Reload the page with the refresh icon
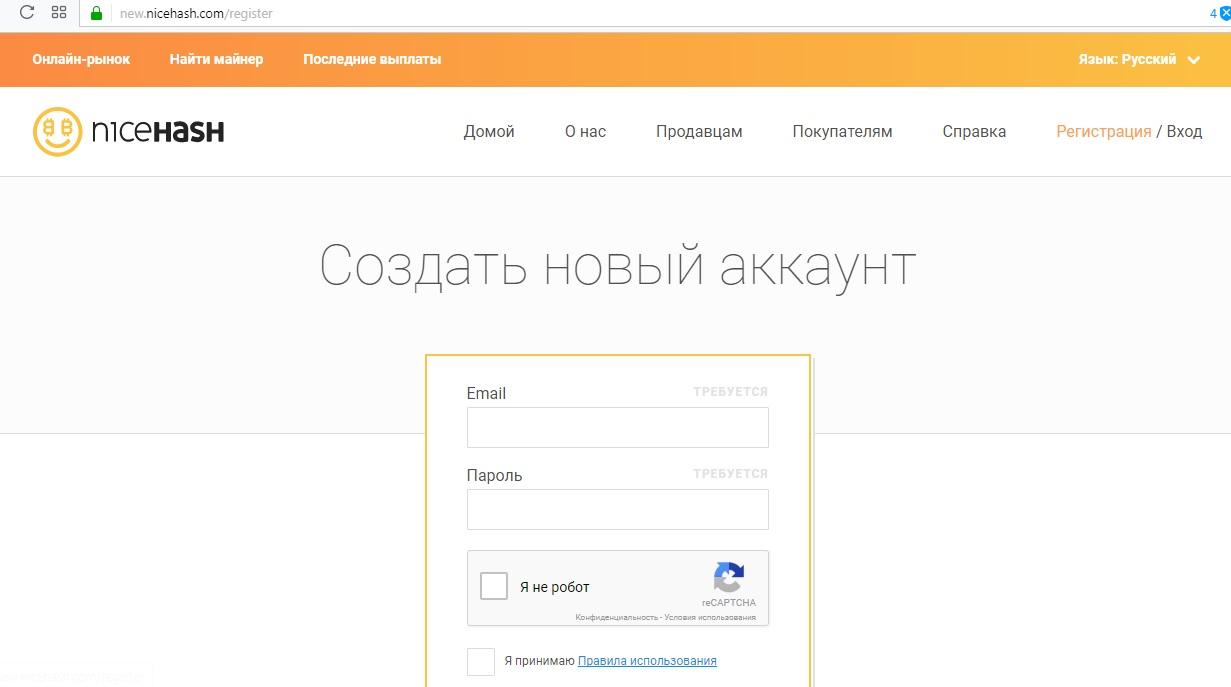1231x687 pixels. point(27,13)
